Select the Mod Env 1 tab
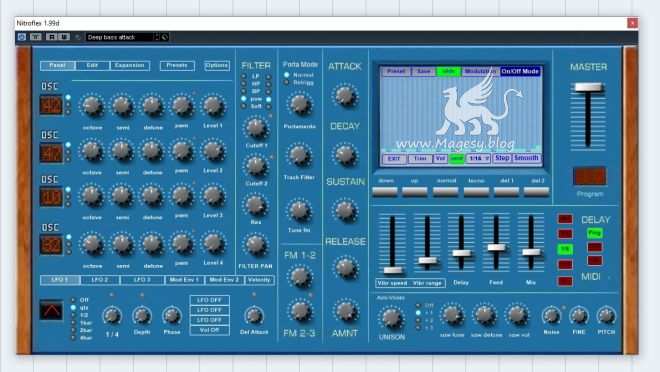Viewport: 660px width, 372px height. [184, 280]
